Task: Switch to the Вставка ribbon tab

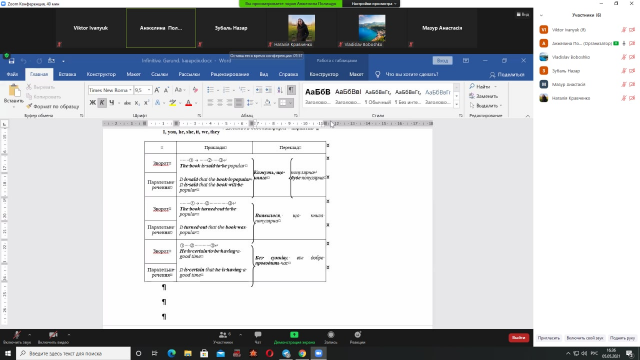Action: [67, 74]
